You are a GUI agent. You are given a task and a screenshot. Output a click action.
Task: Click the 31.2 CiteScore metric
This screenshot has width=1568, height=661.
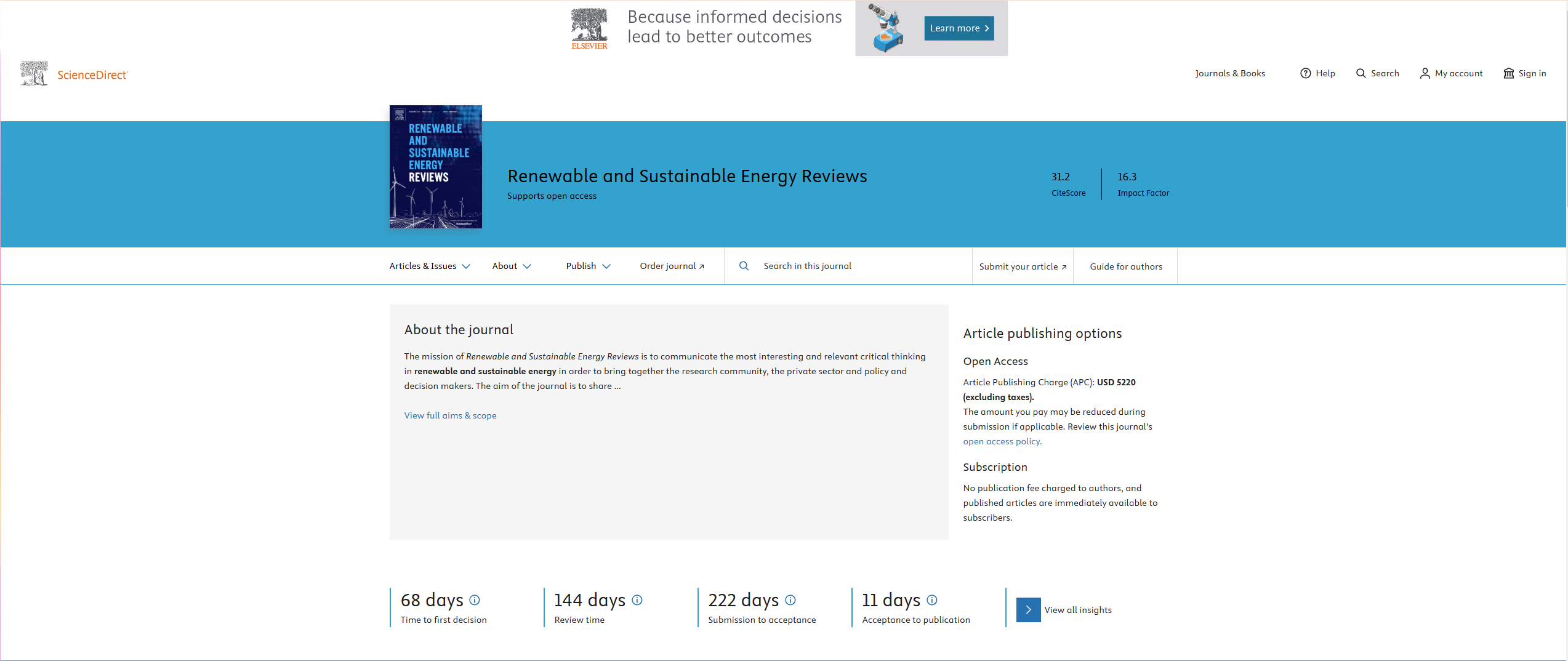click(x=1068, y=184)
